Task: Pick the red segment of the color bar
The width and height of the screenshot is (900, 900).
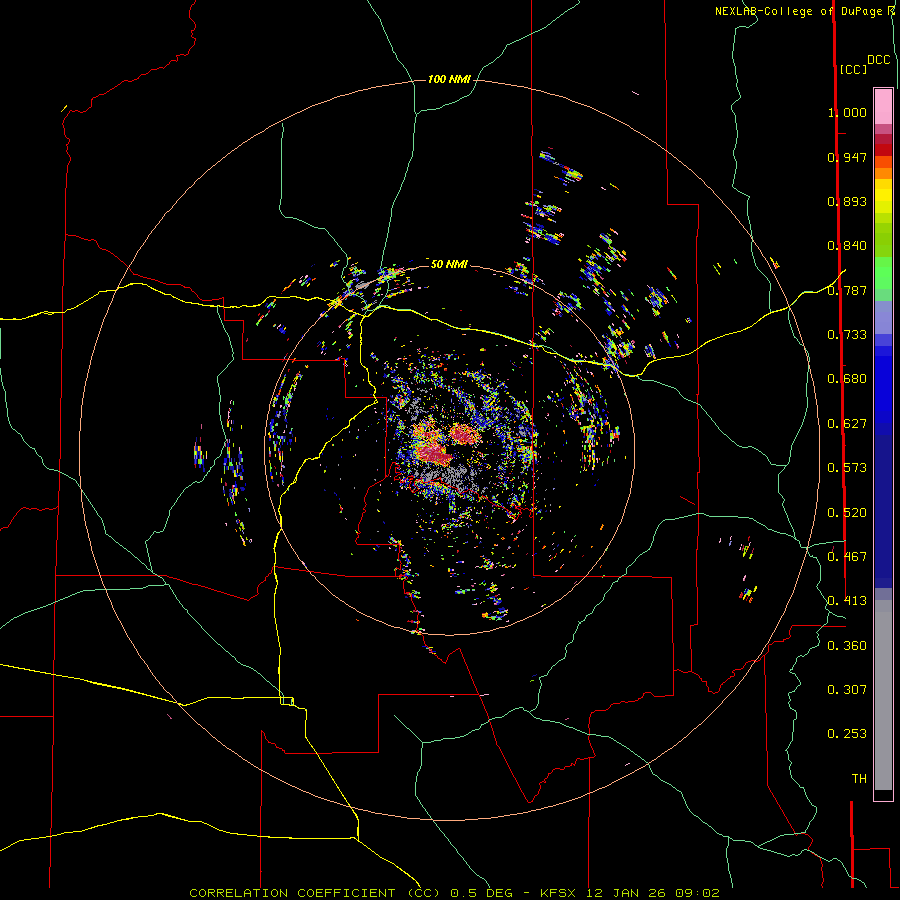Action: (x=883, y=150)
